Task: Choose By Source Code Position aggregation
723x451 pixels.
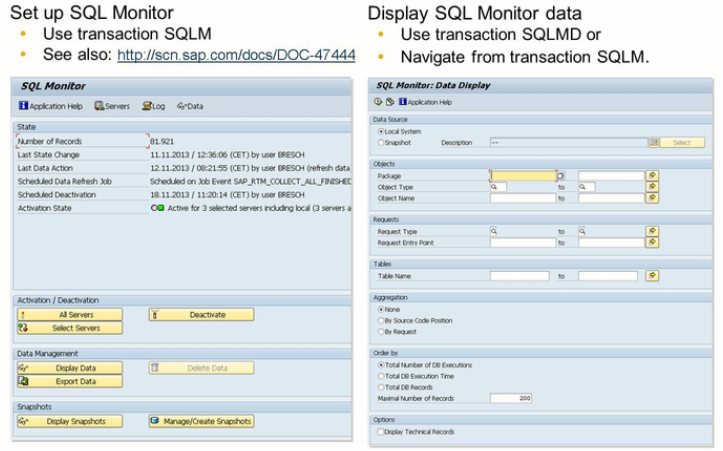Action: click(380, 320)
